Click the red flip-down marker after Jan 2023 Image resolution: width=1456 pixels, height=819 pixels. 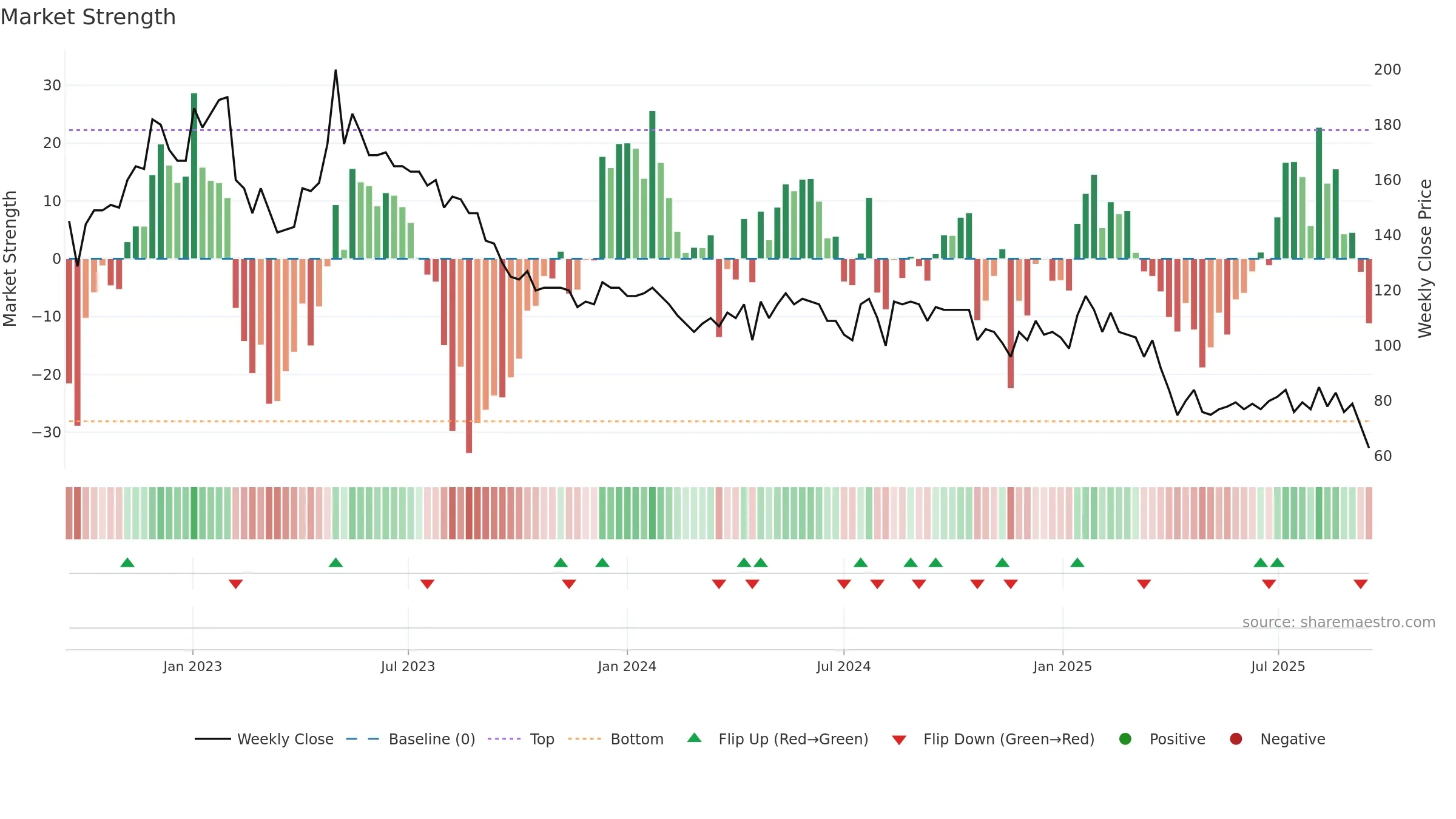pos(236,584)
